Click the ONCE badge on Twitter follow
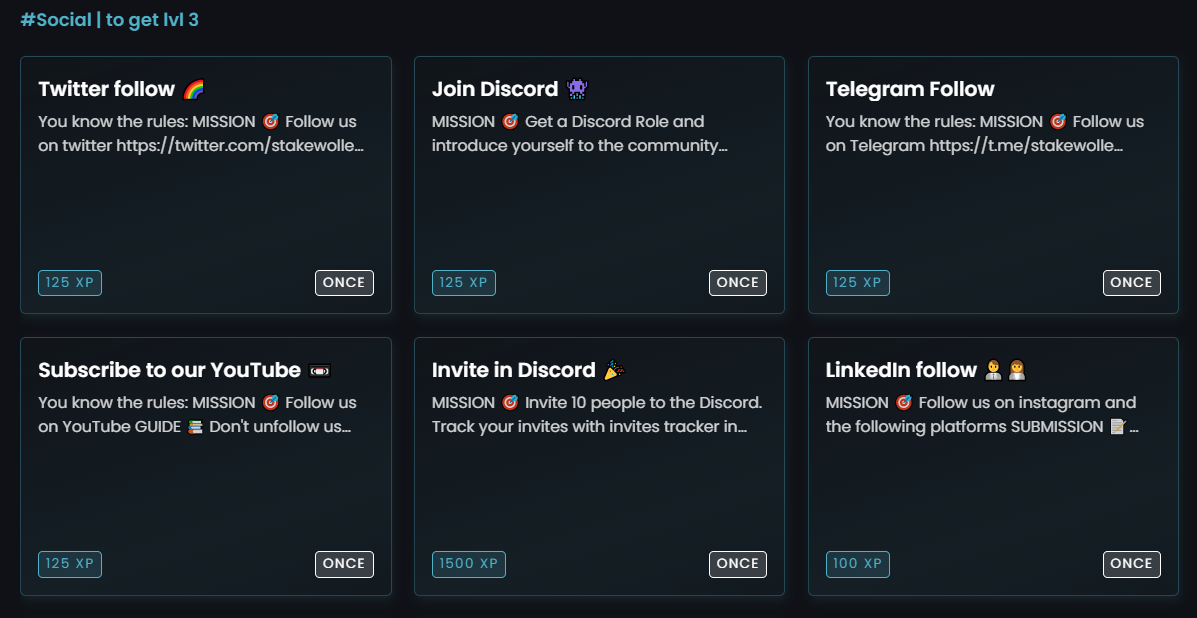1197x618 pixels. tap(344, 282)
